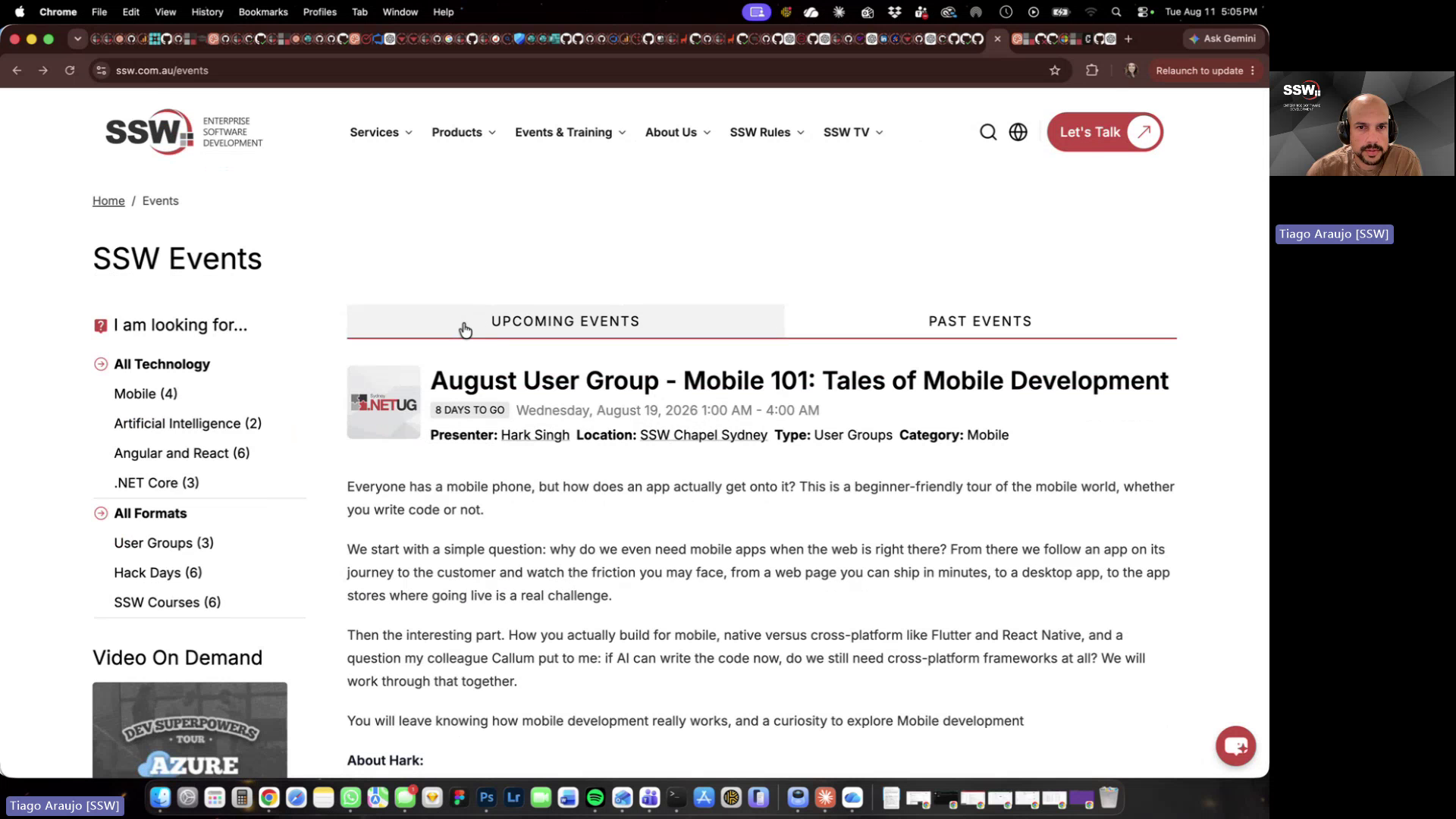Viewport: 1456px width, 819px height.
Task: Open the Chrome File menu
Action: point(99,12)
